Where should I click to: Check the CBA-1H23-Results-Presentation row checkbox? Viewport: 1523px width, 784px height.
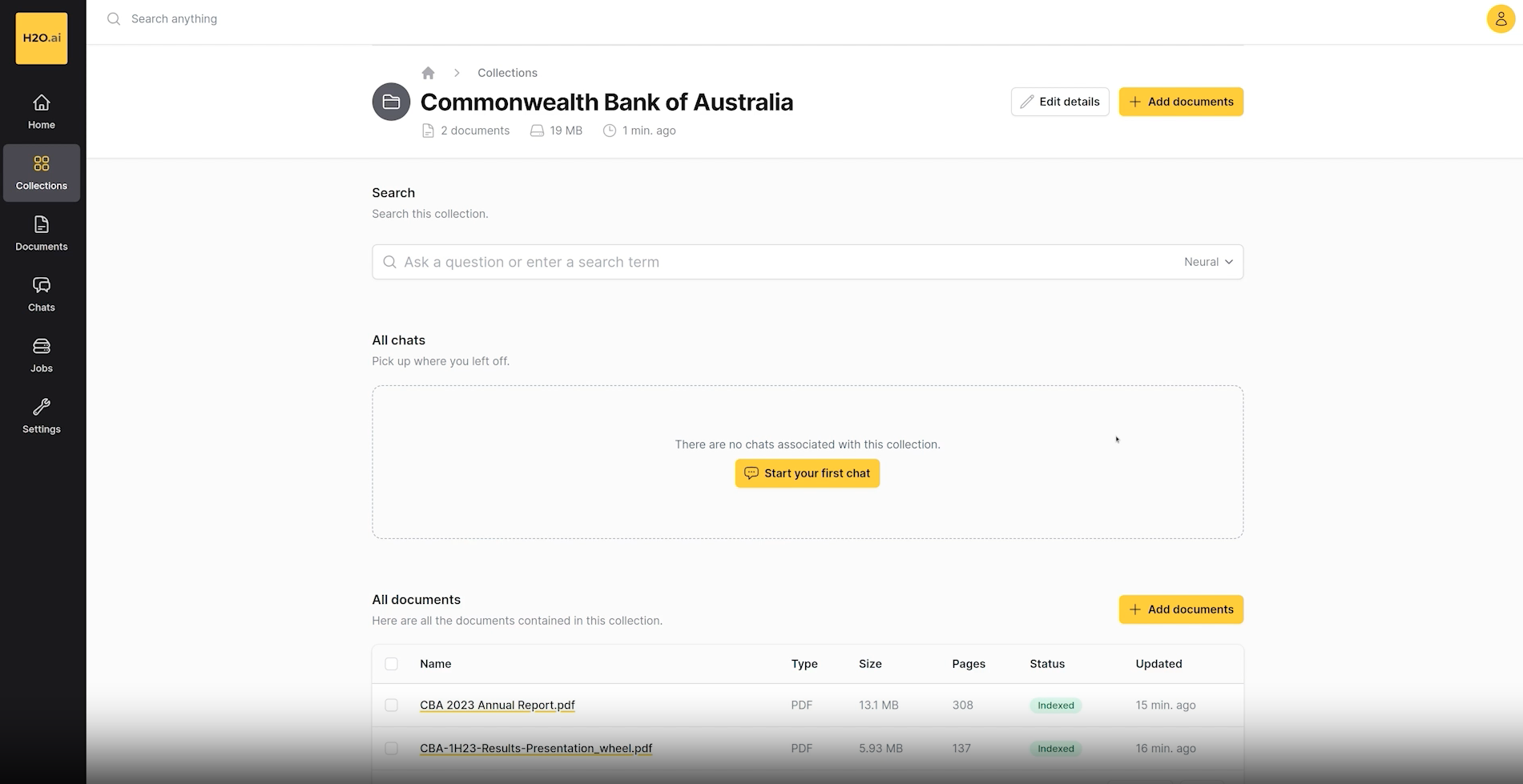[391, 749]
